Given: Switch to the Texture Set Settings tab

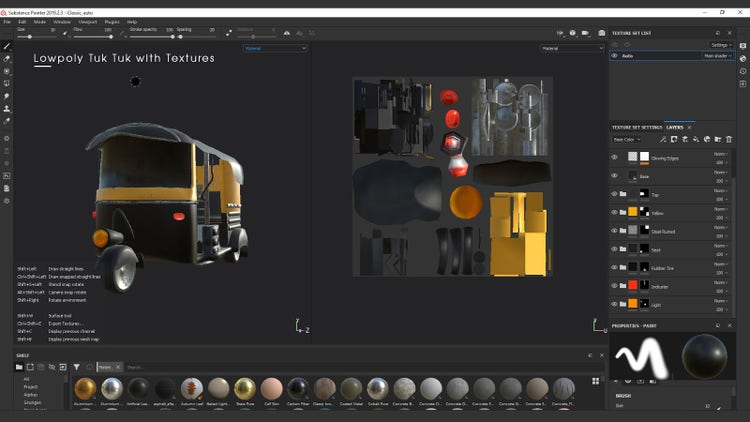Looking at the screenshot, I should click(637, 127).
